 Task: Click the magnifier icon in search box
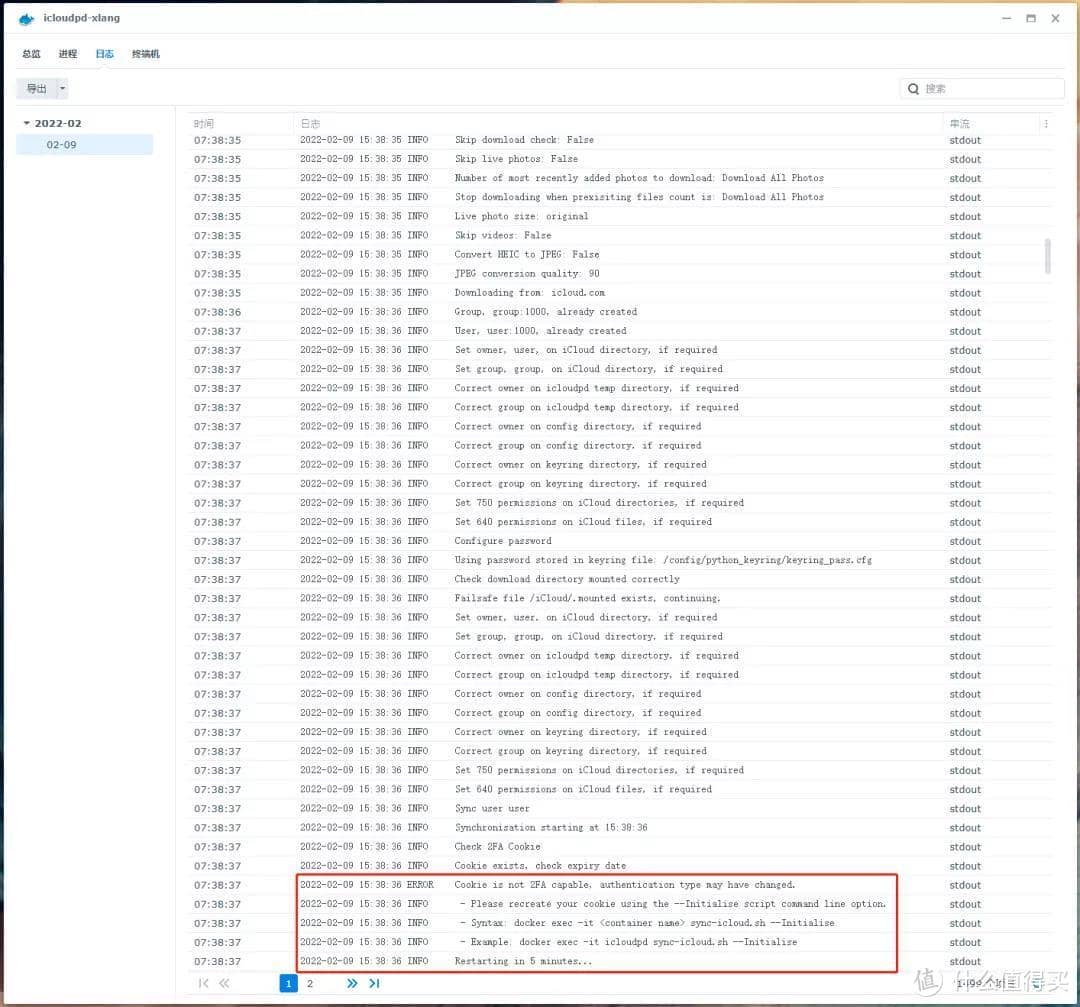point(913,89)
